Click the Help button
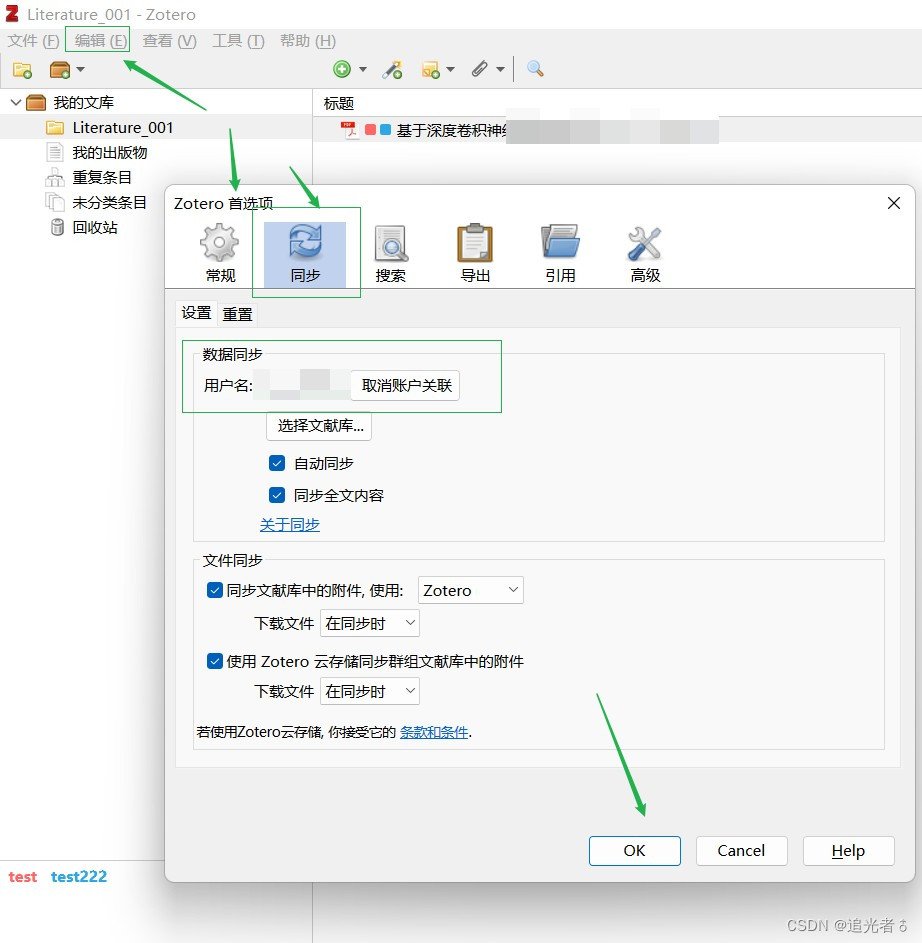This screenshot has height=943, width=922. (x=848, y=850)
